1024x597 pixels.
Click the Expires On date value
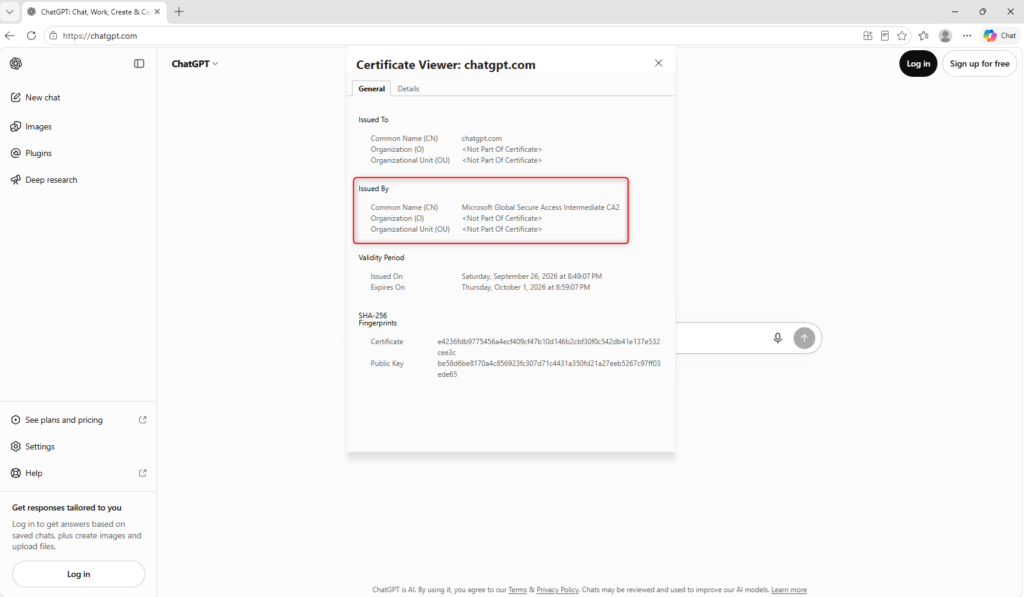[x=526, y=287]
